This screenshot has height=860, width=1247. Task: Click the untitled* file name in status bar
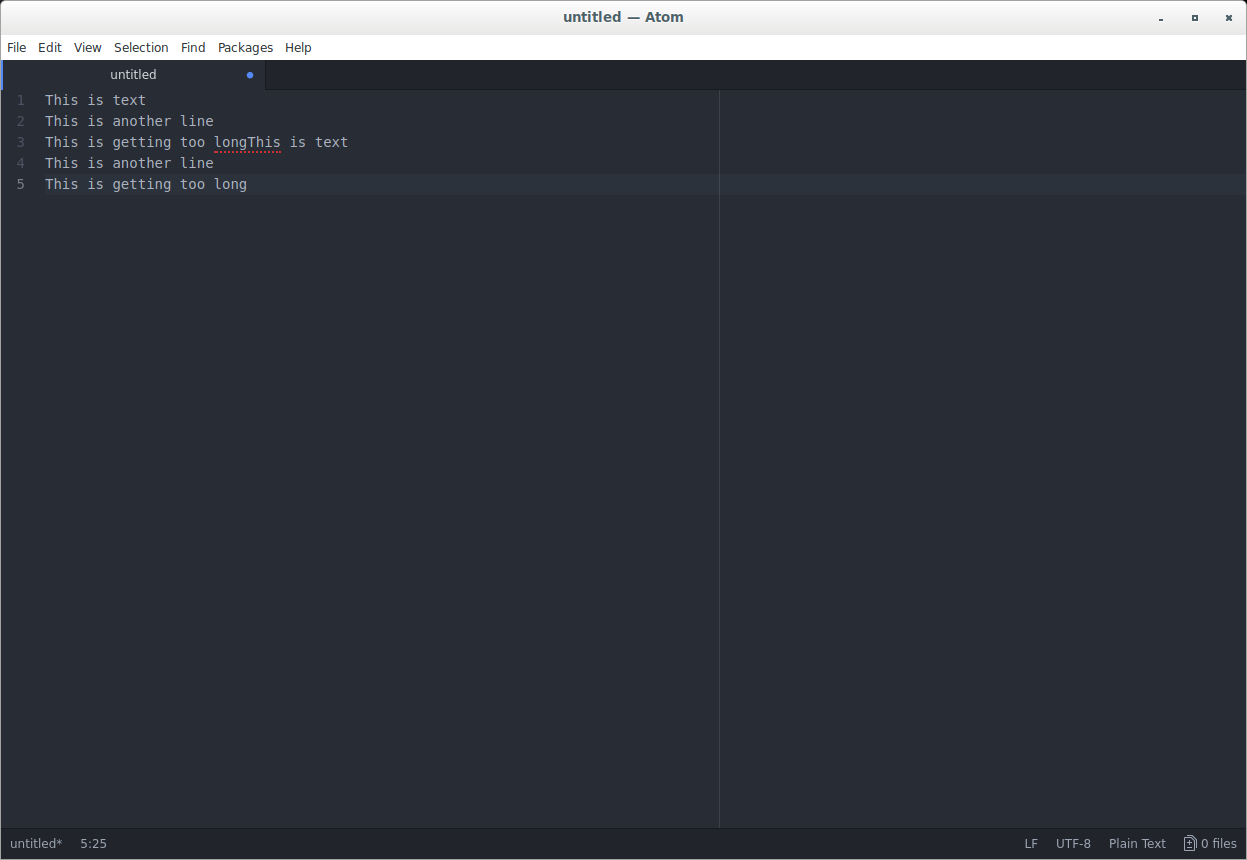(x=36, y=843)
